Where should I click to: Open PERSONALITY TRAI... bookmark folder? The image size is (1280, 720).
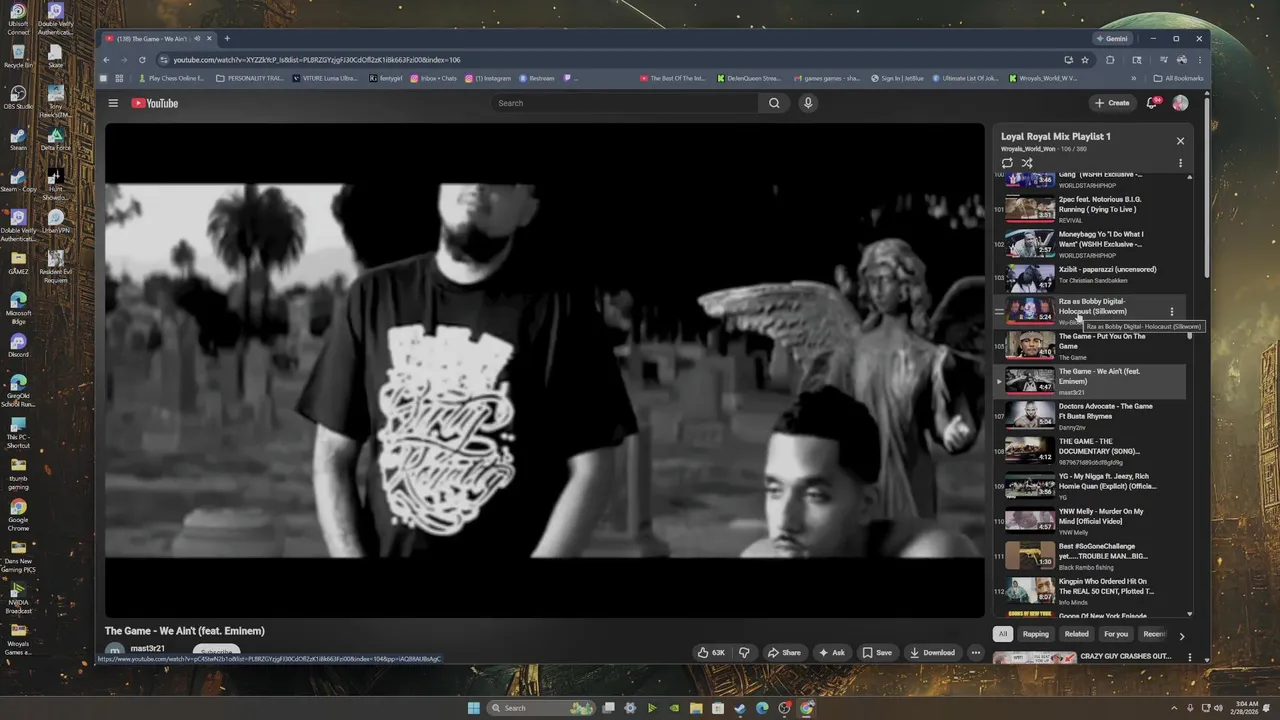pyautogui.click(x=250, y=78)
